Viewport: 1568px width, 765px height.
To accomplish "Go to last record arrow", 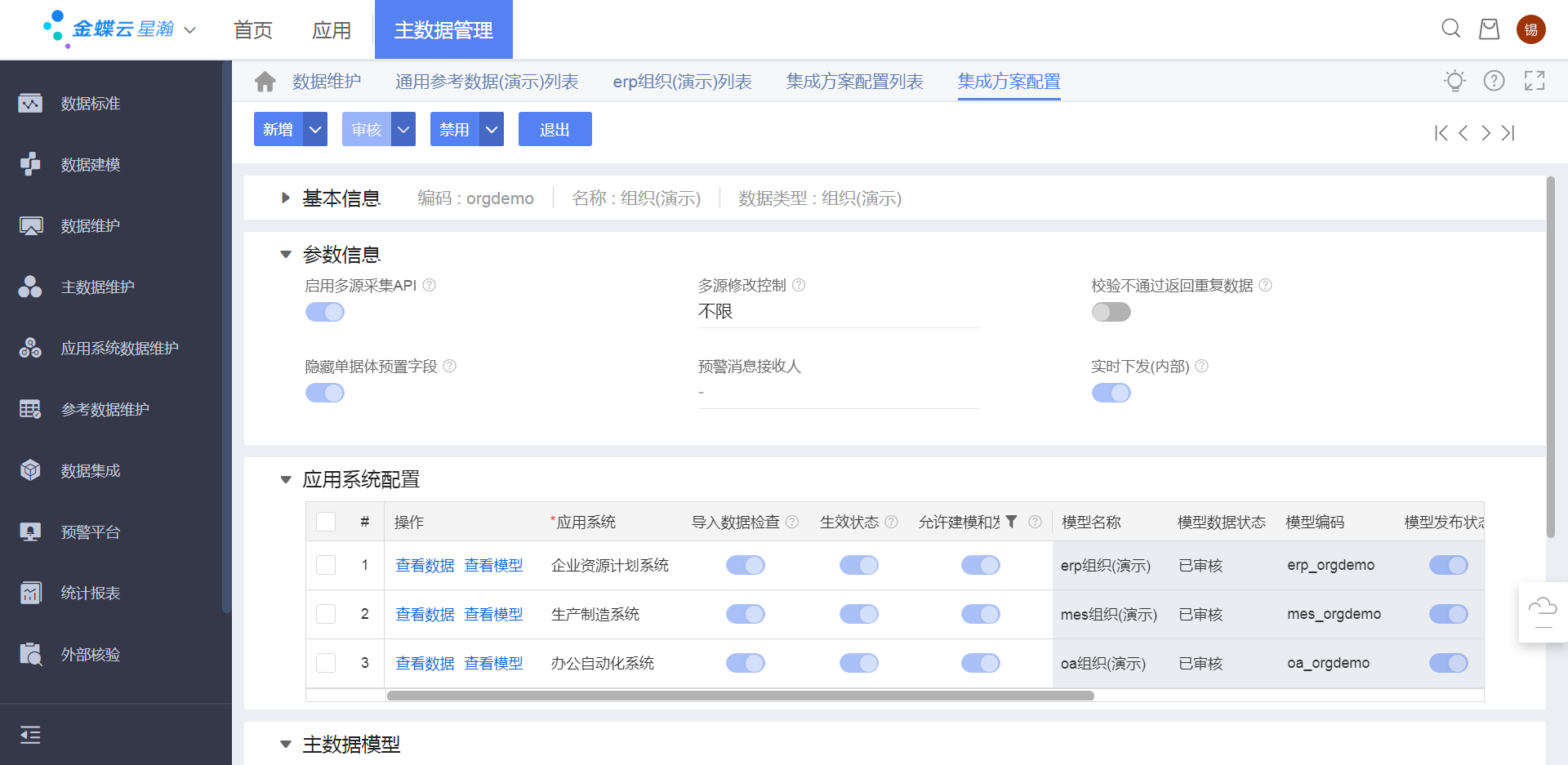I will (1508, 133).
